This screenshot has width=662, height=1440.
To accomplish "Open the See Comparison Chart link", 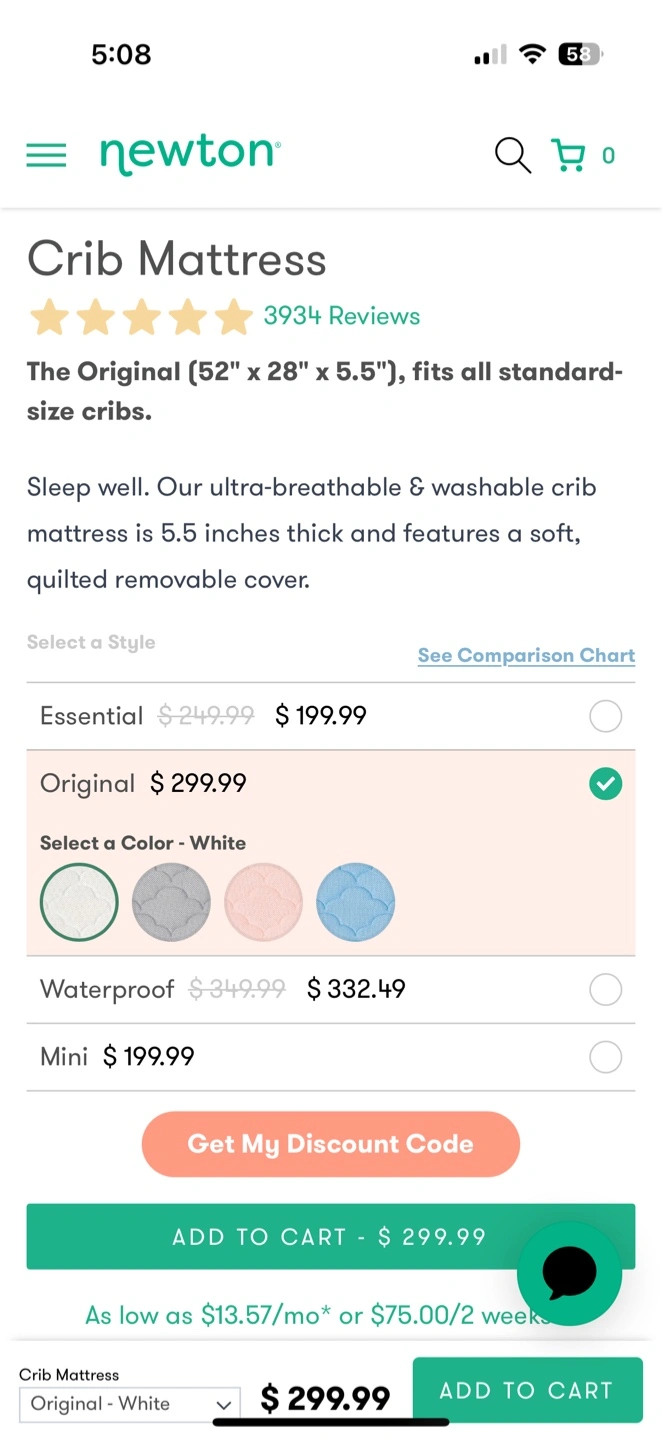I will [x=526, y=656].
